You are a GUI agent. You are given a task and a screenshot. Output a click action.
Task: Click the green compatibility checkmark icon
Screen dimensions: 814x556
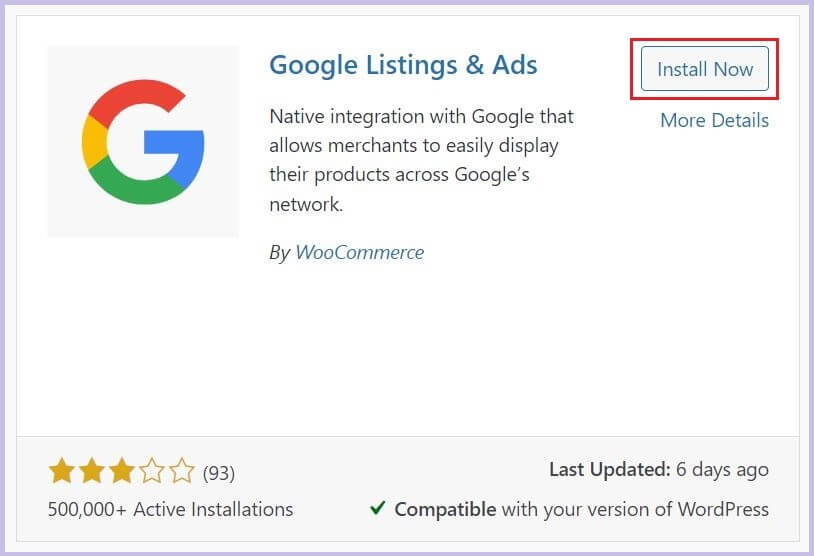[377, 508]
